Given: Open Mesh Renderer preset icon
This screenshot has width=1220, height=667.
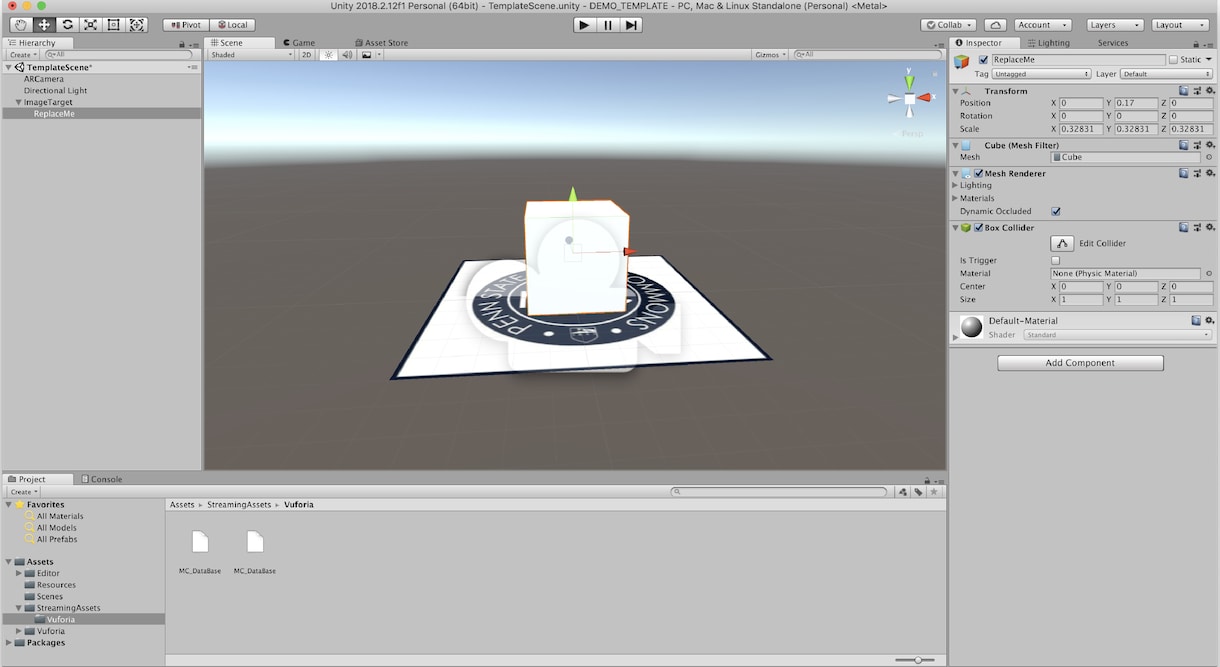Looking at the screenshot, I should (1197, 173).
